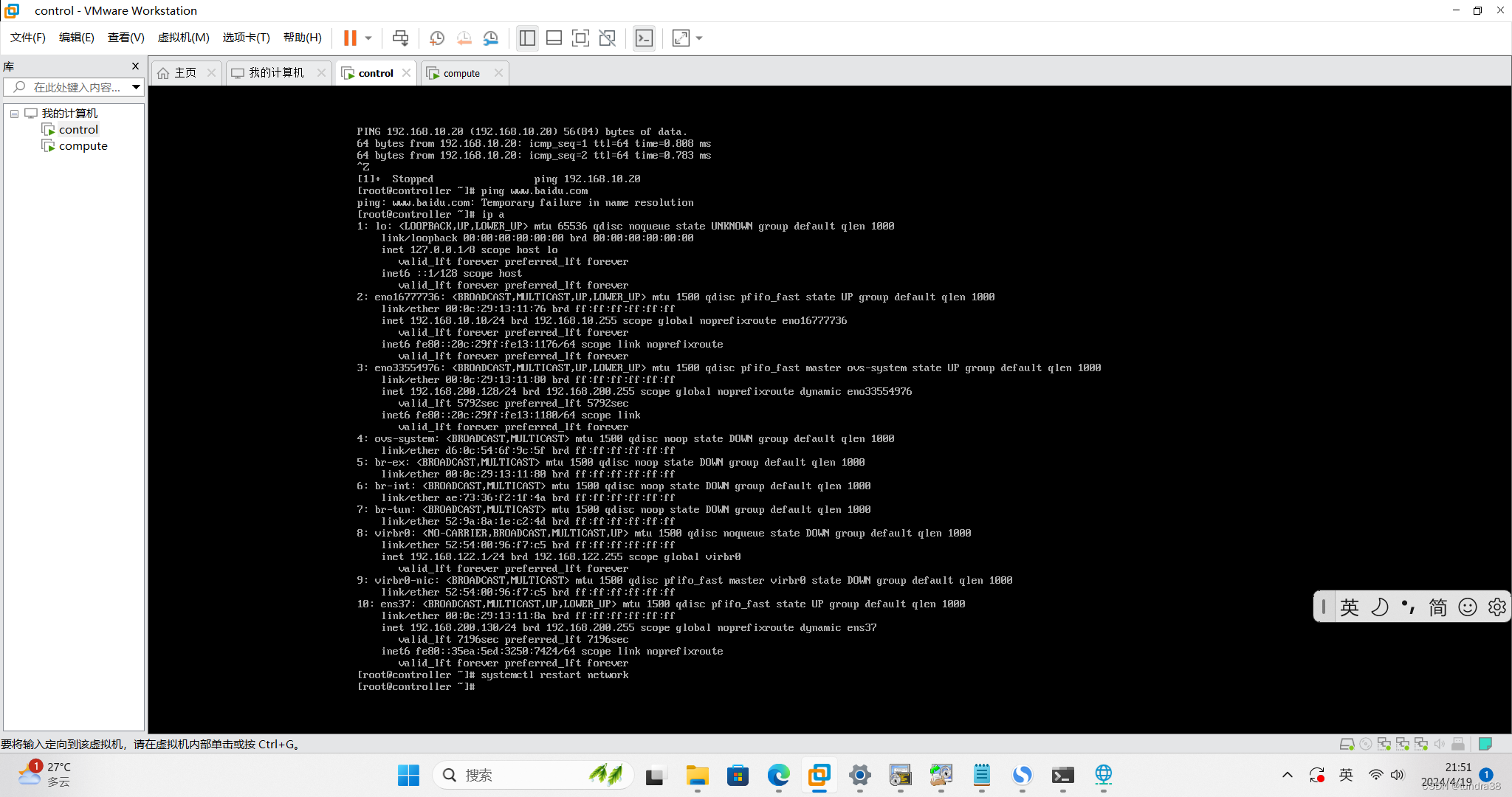1512x797 pixels.
Task: Click the third network adapter status icon
Action: click(x=1421, y=744)
